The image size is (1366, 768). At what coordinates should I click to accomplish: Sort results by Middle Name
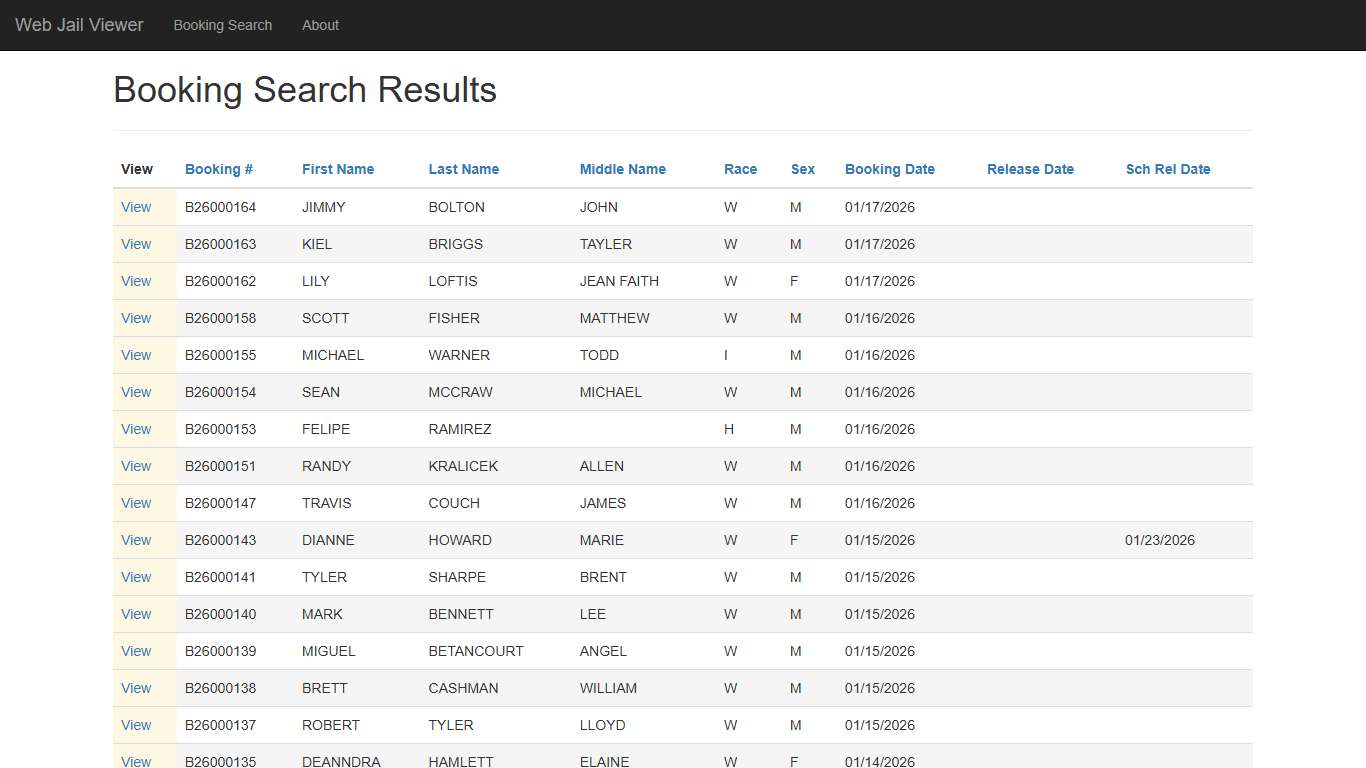click(622, 169)
